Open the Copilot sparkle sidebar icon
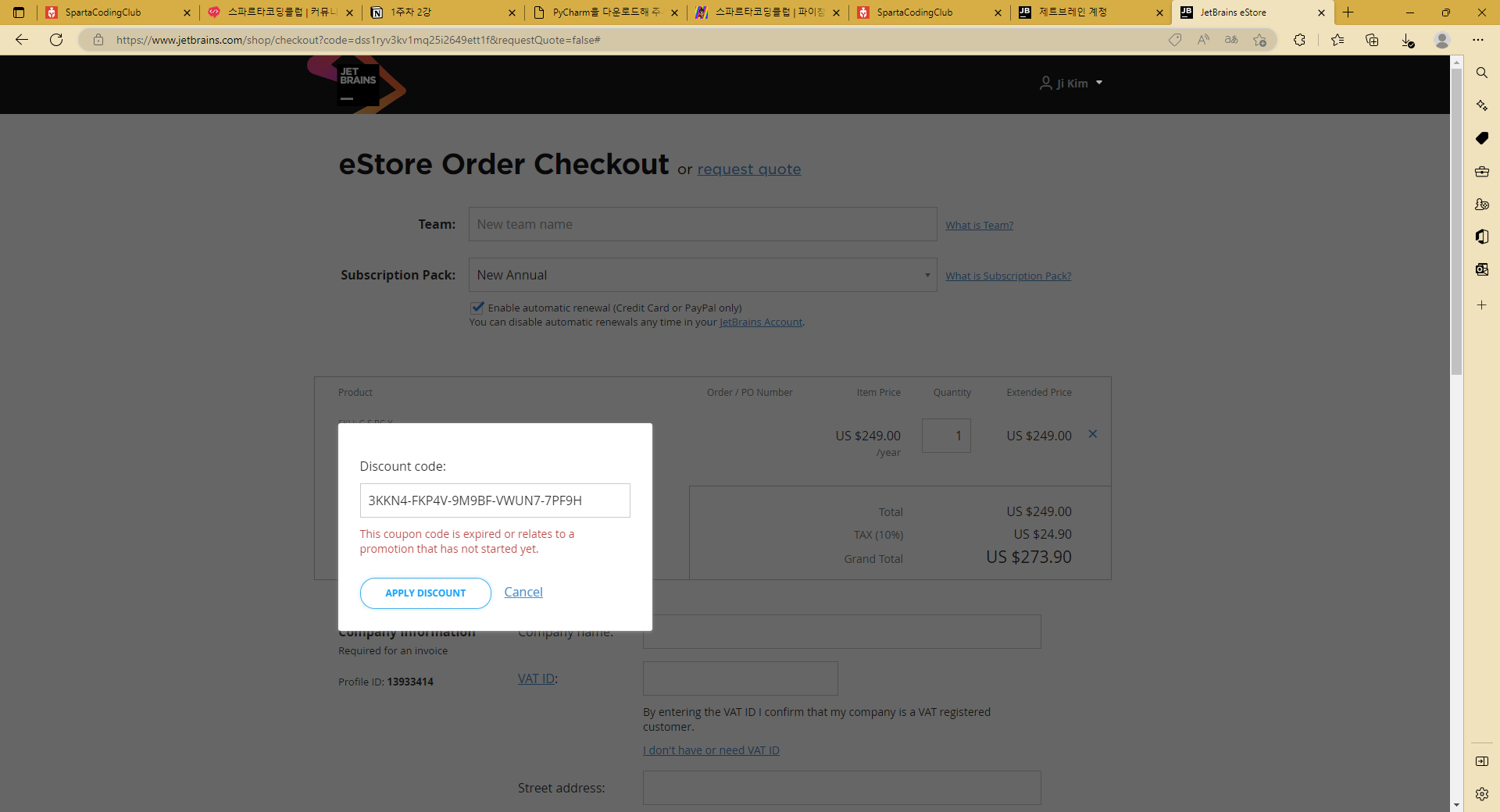The width and height of the screenshot is (1500, 812). (1481, 105)
